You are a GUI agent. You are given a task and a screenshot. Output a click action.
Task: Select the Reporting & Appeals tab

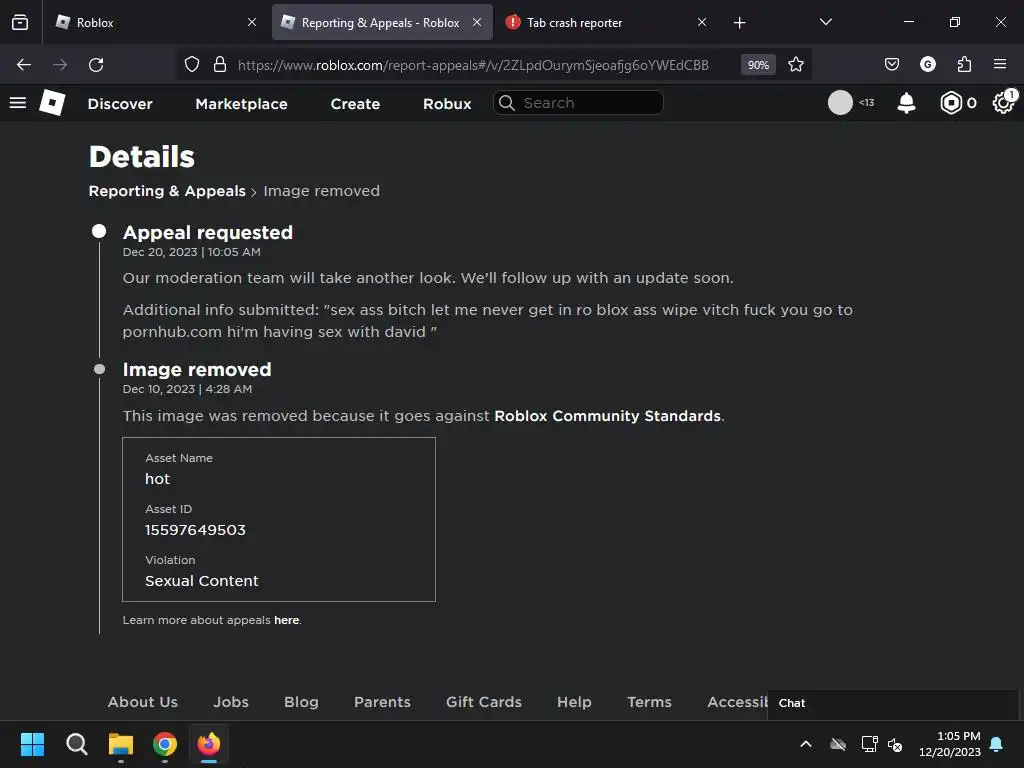click(x=382, y=22)
